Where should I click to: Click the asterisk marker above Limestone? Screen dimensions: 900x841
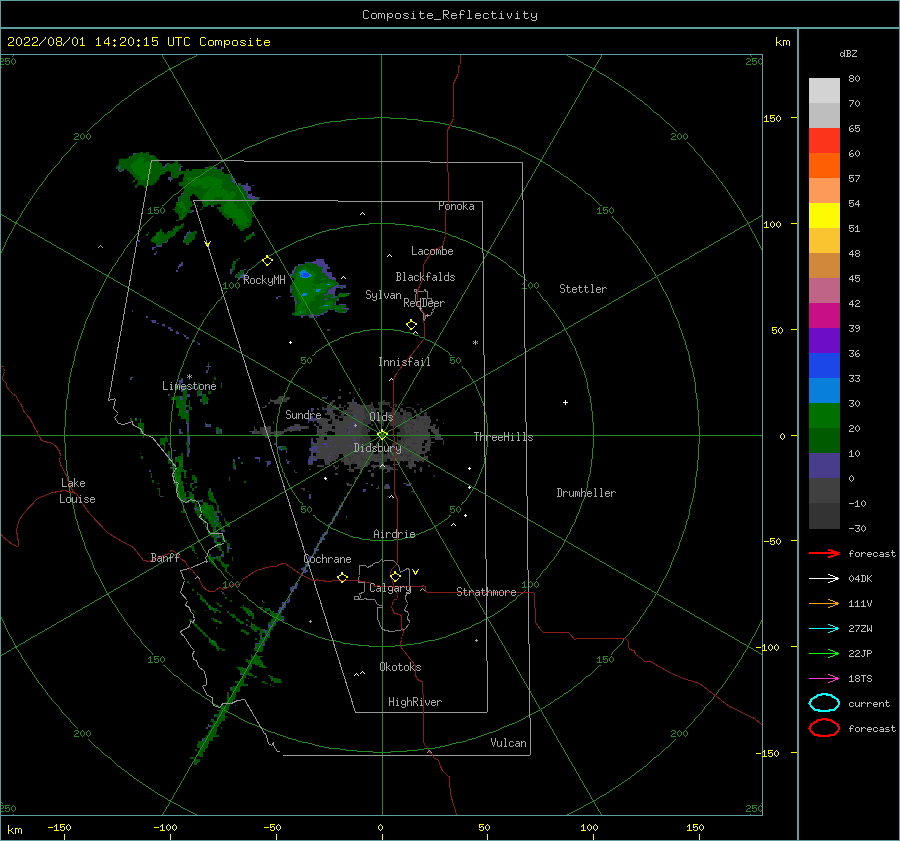tap(189, 377)
